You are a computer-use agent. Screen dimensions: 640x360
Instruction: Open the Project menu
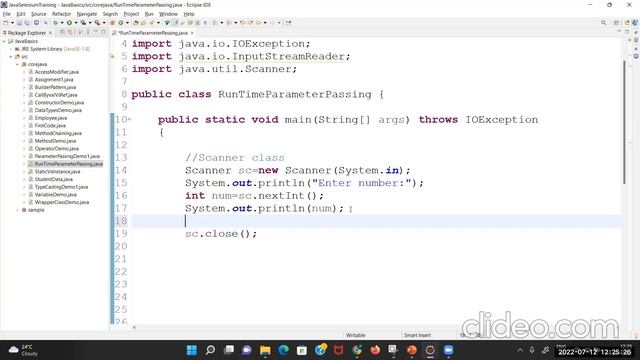click(x=131, y=14)
